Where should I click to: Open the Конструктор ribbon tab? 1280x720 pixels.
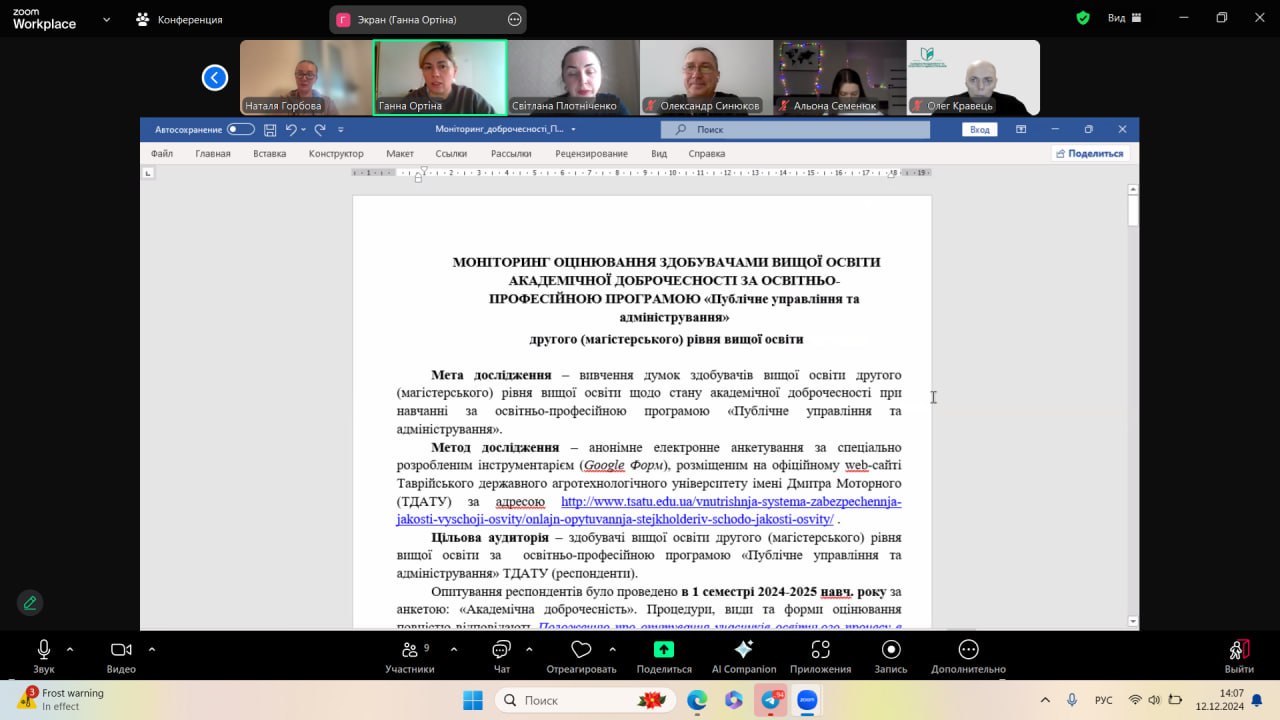pyautogui.click(x=336, y=154)
